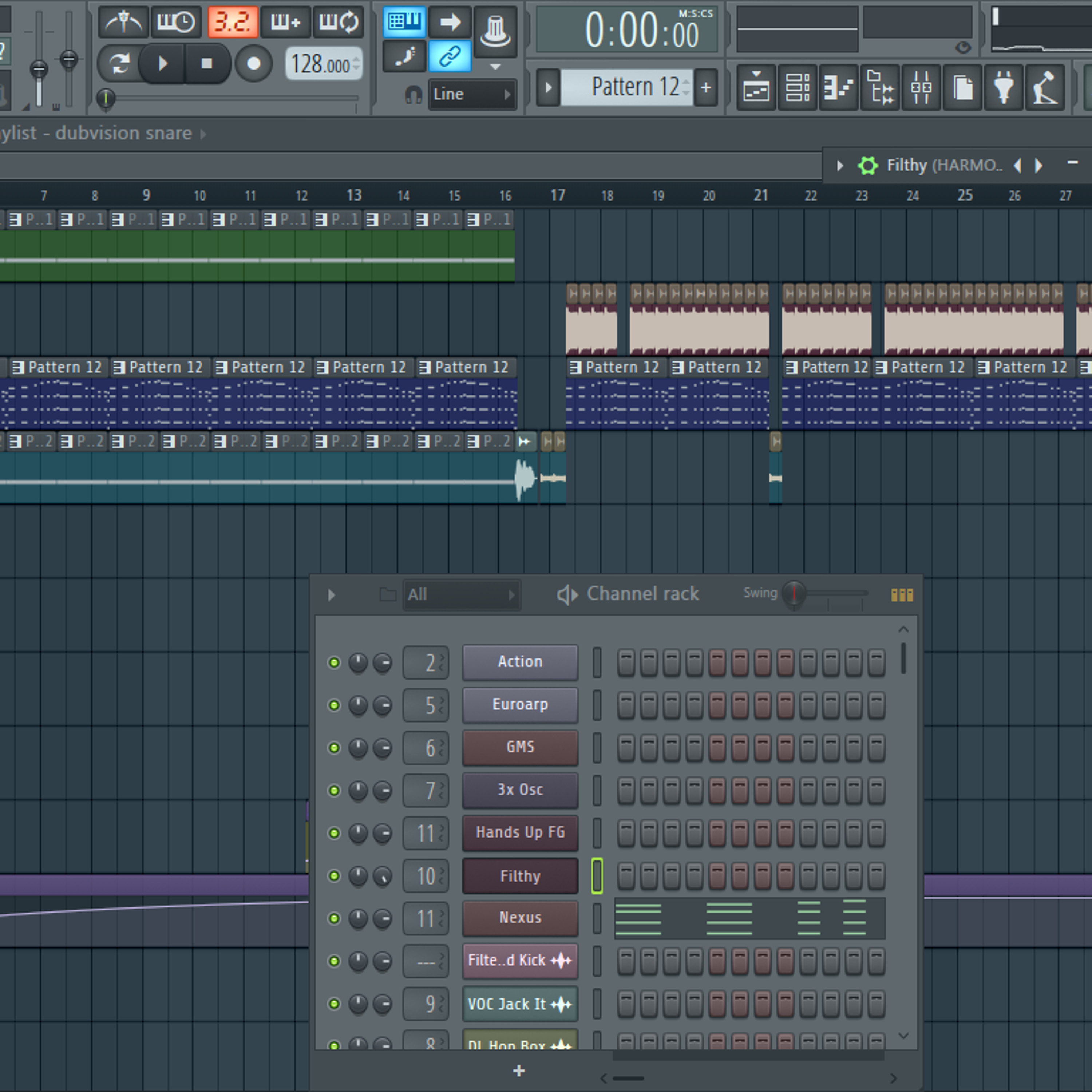The image size is (1092, 1092).
Task: Open the Mixer toolbar icon
Action: pos(921,88)
